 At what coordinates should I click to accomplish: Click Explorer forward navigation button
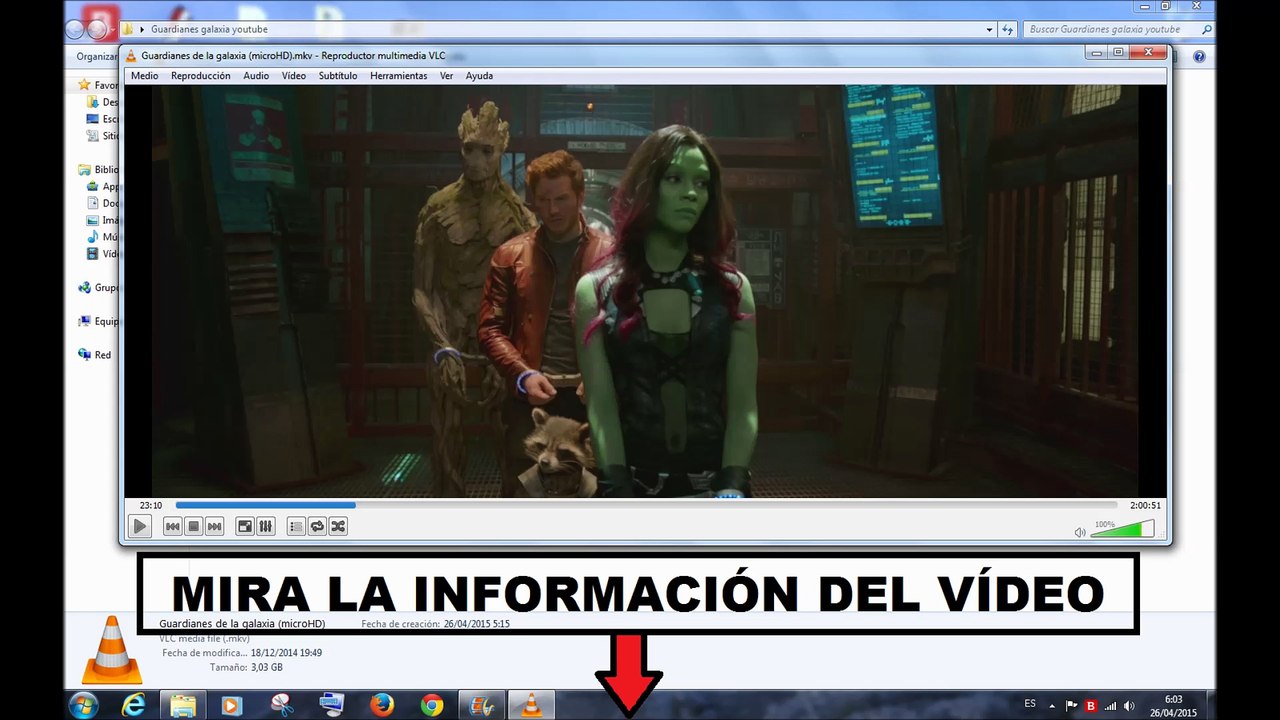click(x=97, y=29)
